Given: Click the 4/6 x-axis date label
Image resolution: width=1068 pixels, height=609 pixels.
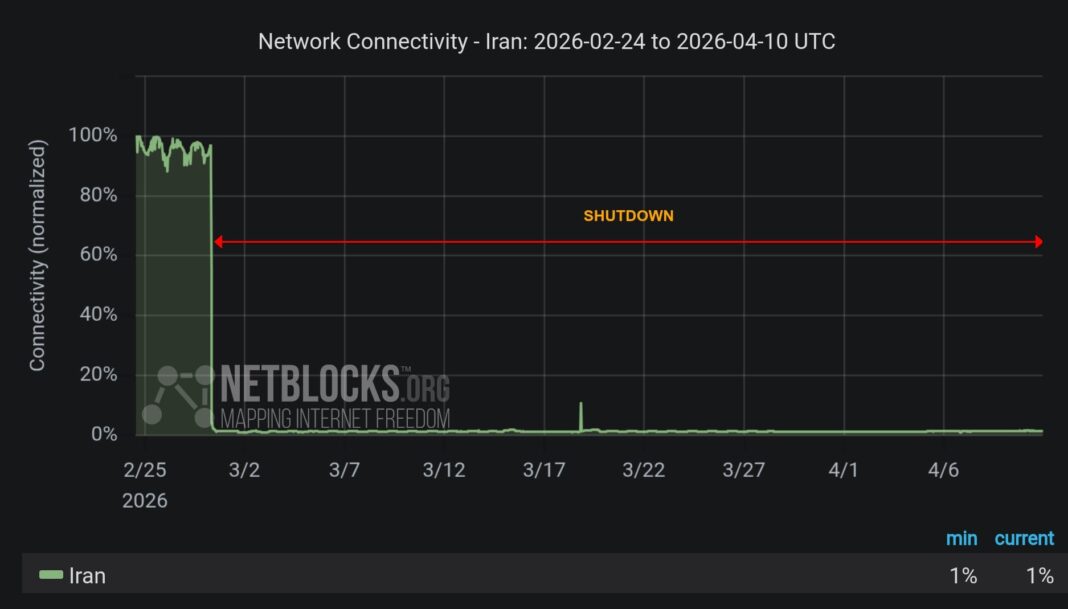Looking at the screenshot, I should point(944,469).
